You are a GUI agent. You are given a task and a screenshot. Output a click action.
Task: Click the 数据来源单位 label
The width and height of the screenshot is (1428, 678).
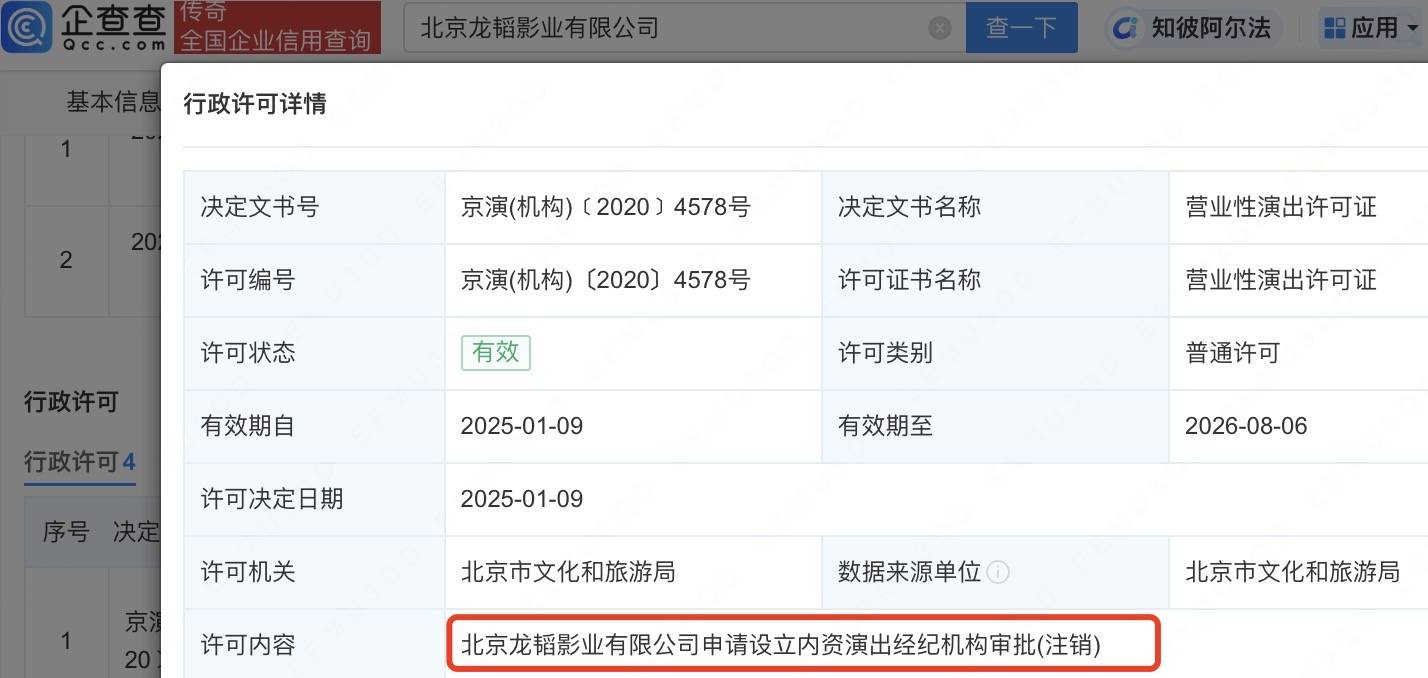[x=909, y=572]
